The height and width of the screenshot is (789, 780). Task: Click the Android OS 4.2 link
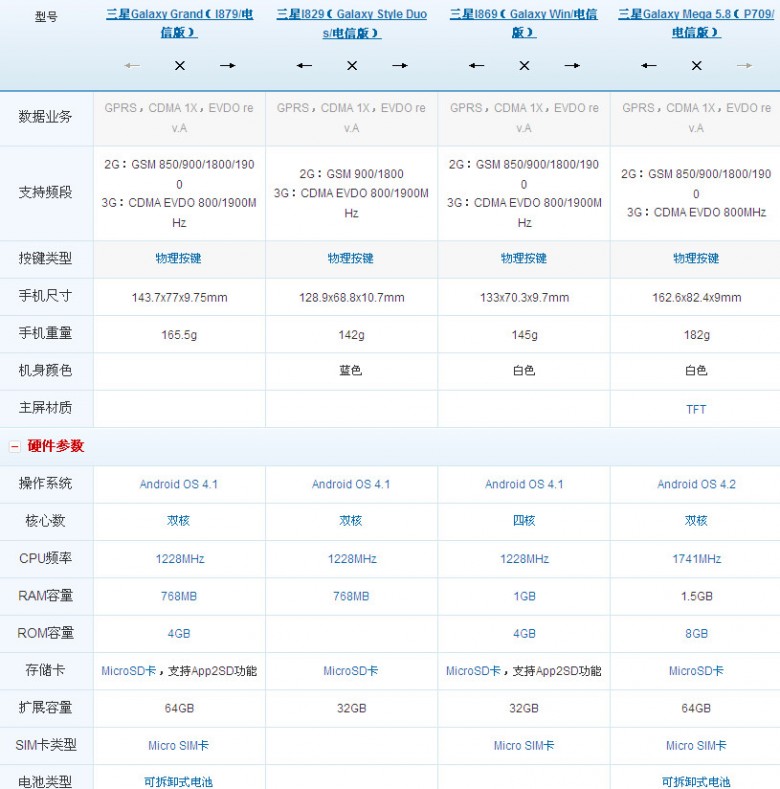696,484
